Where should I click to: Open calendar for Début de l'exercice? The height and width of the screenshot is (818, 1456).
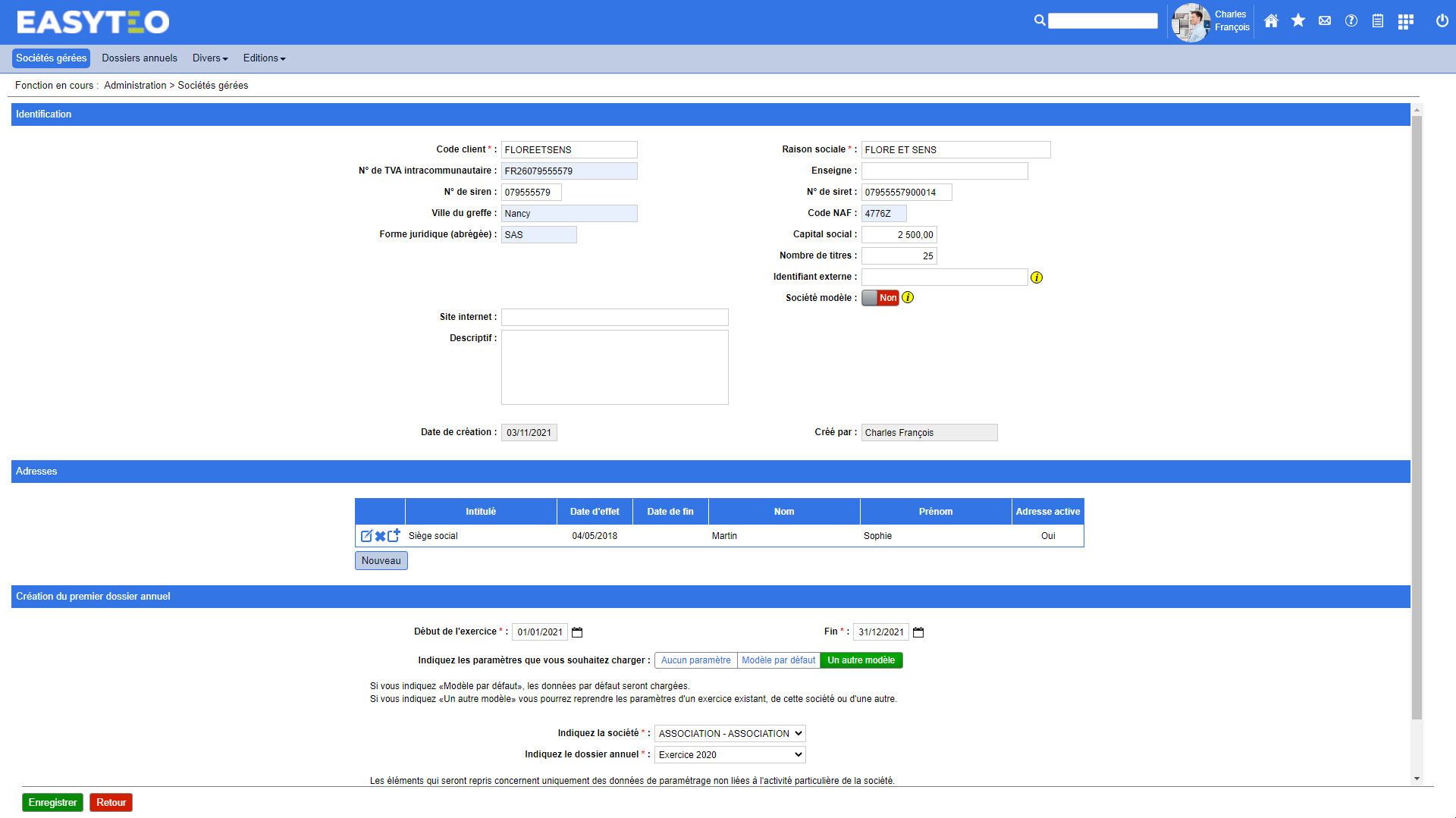tap(577, 632)
